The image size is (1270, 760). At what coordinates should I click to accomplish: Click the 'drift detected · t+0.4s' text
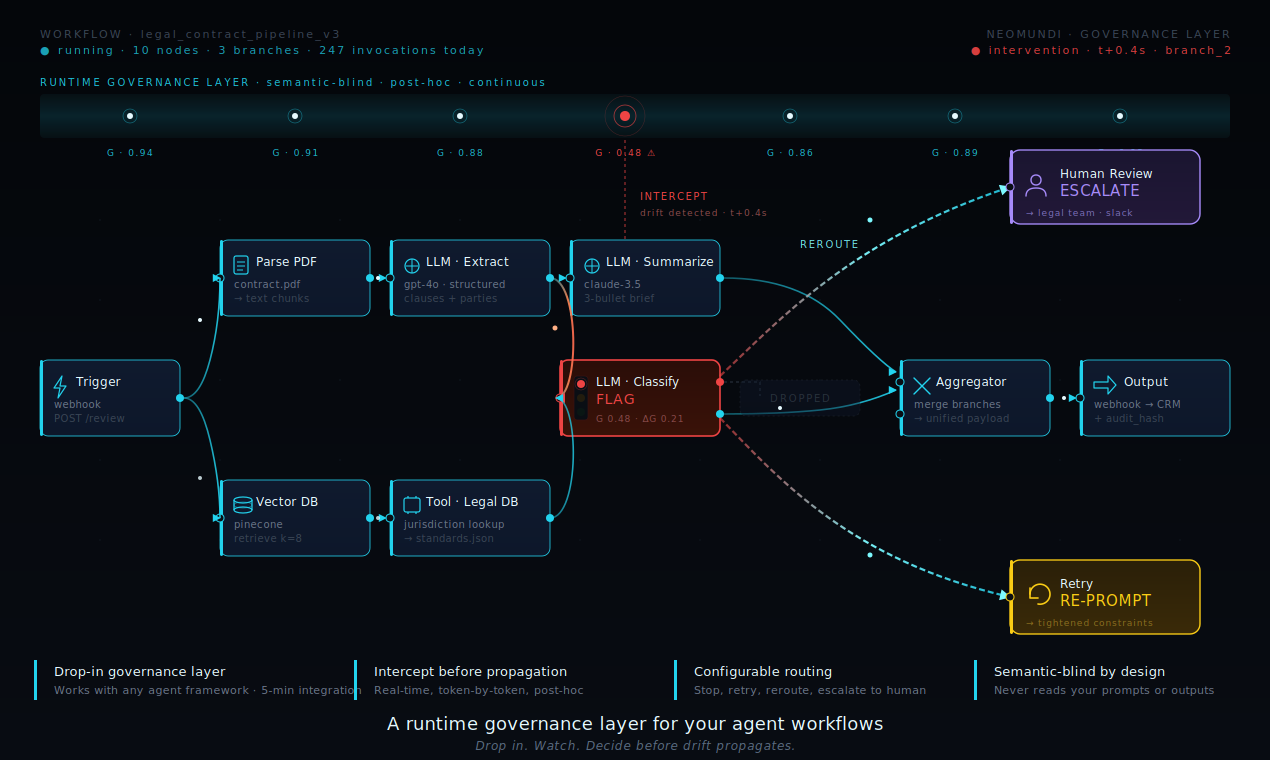click(x=704, y=213)
